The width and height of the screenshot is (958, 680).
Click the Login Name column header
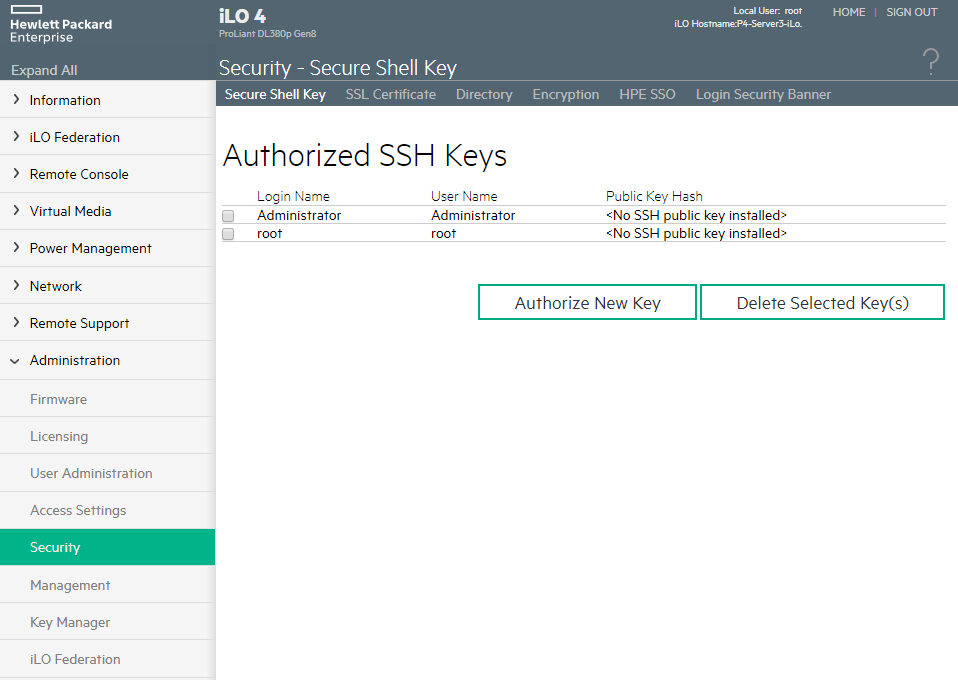[293, 196]
